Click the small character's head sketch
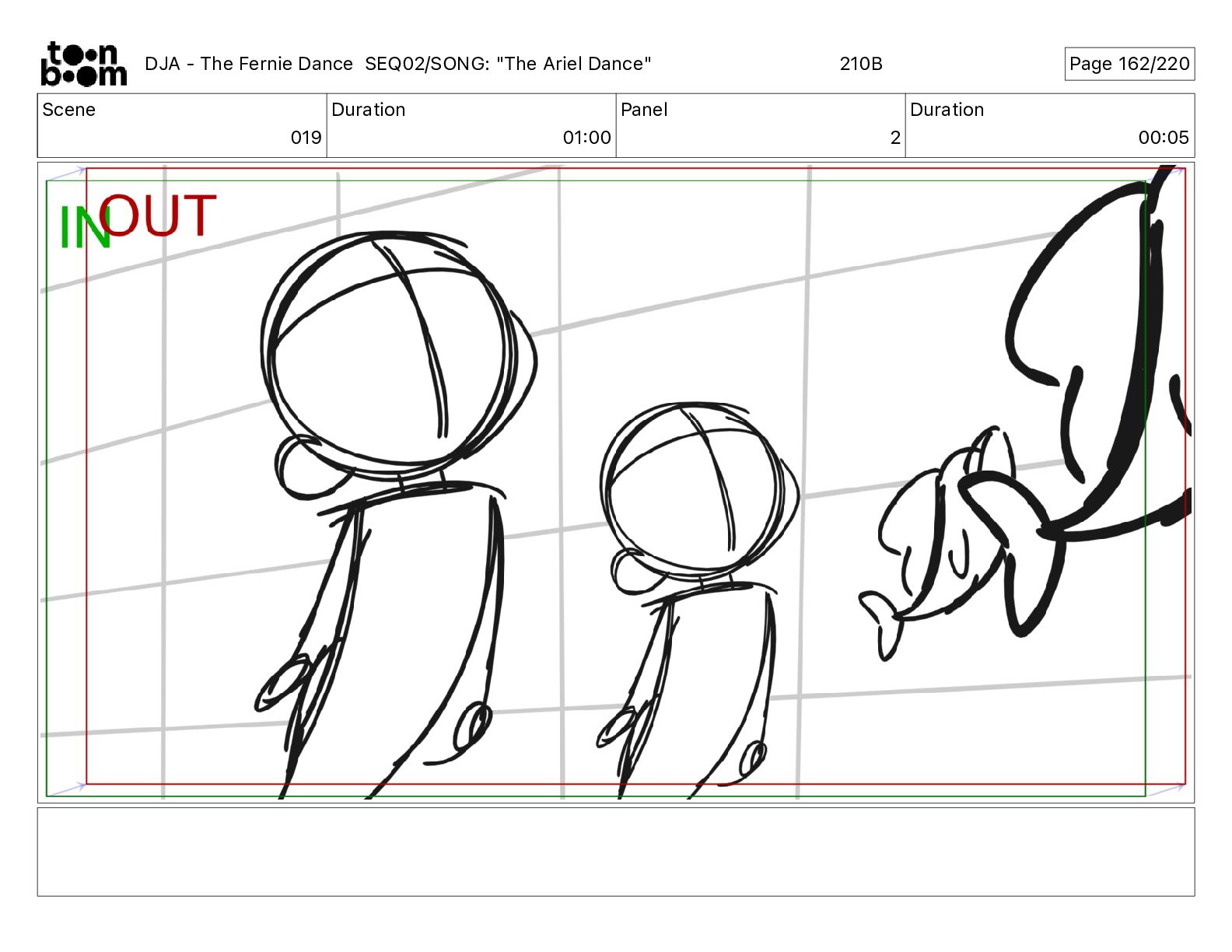The height and width of the screenshot is (952, 1232). 698,490
